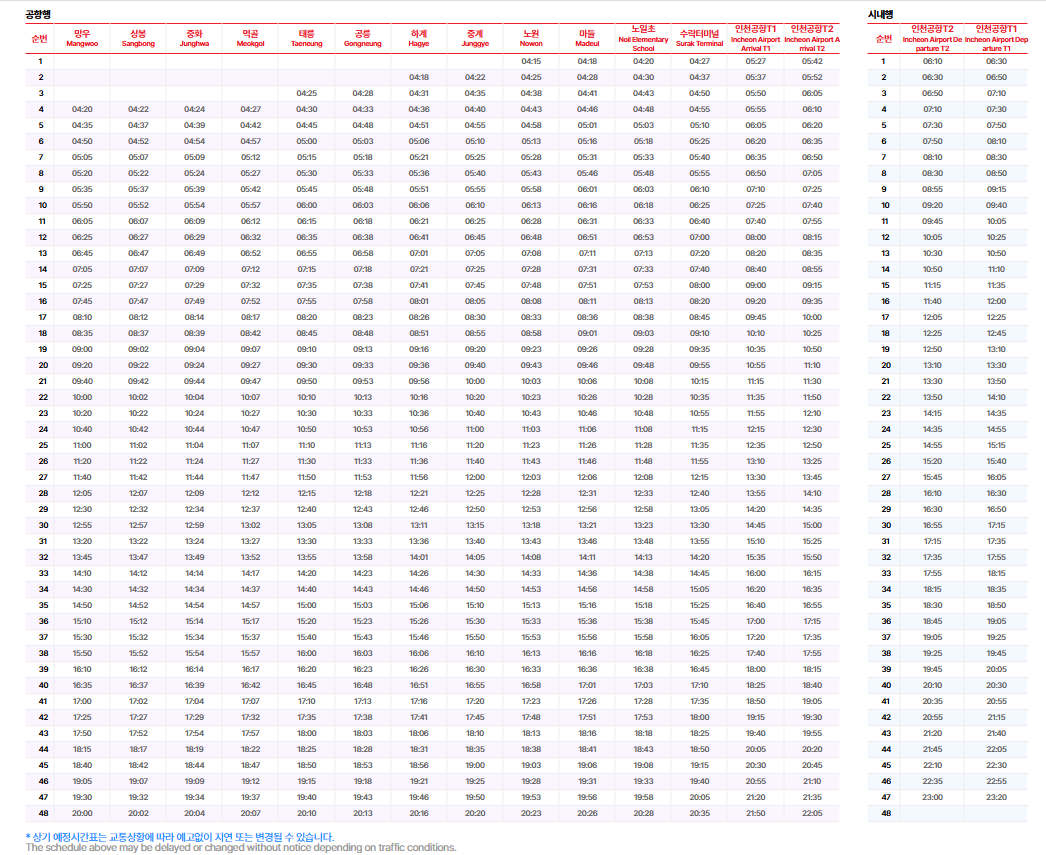Image resolution: width=1046 pixels, height=855 pixels.
Task: Click 04:20 Mangwoo time in airport-bound row 4
Action: point(82,109)
